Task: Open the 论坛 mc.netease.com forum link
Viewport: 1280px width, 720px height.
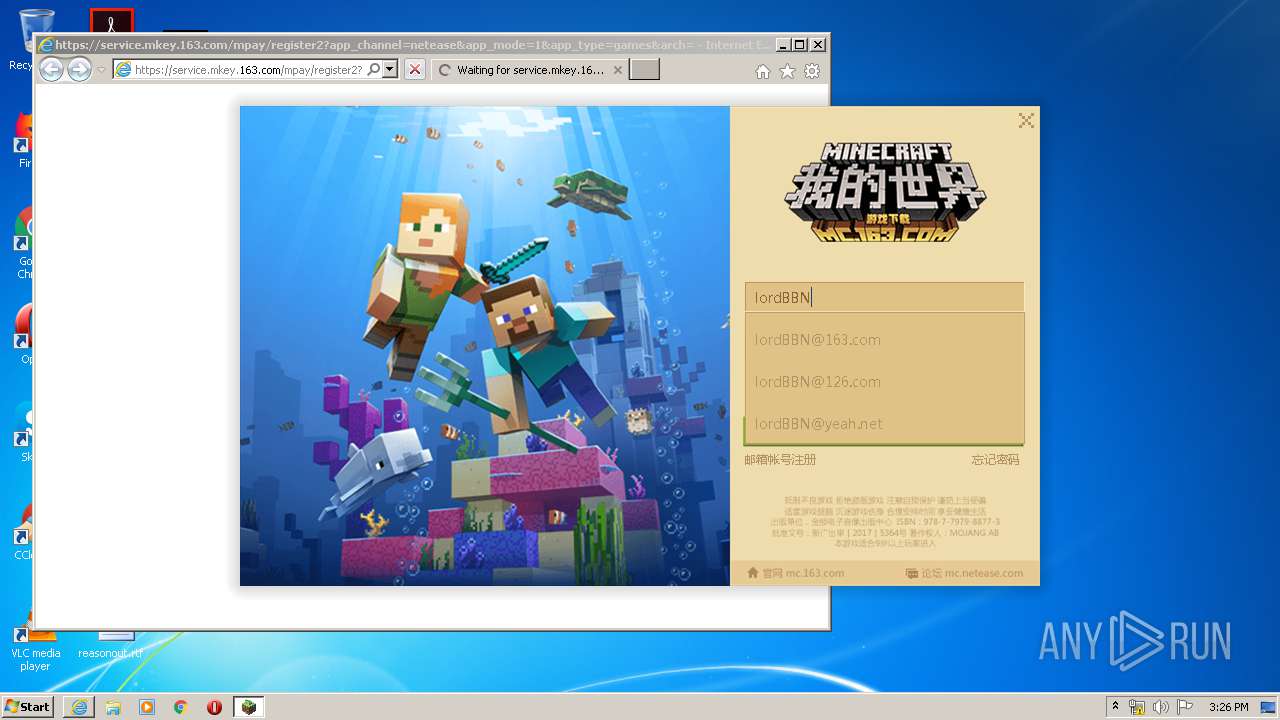Action: tap(964, 573)
